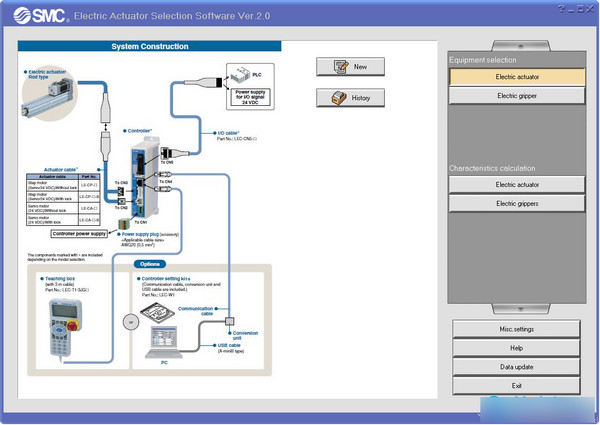Click the I/O cable label
Image resolution: width=600 pixels, height=425 pixels.
pyautogui.click(x=228, y=133)
